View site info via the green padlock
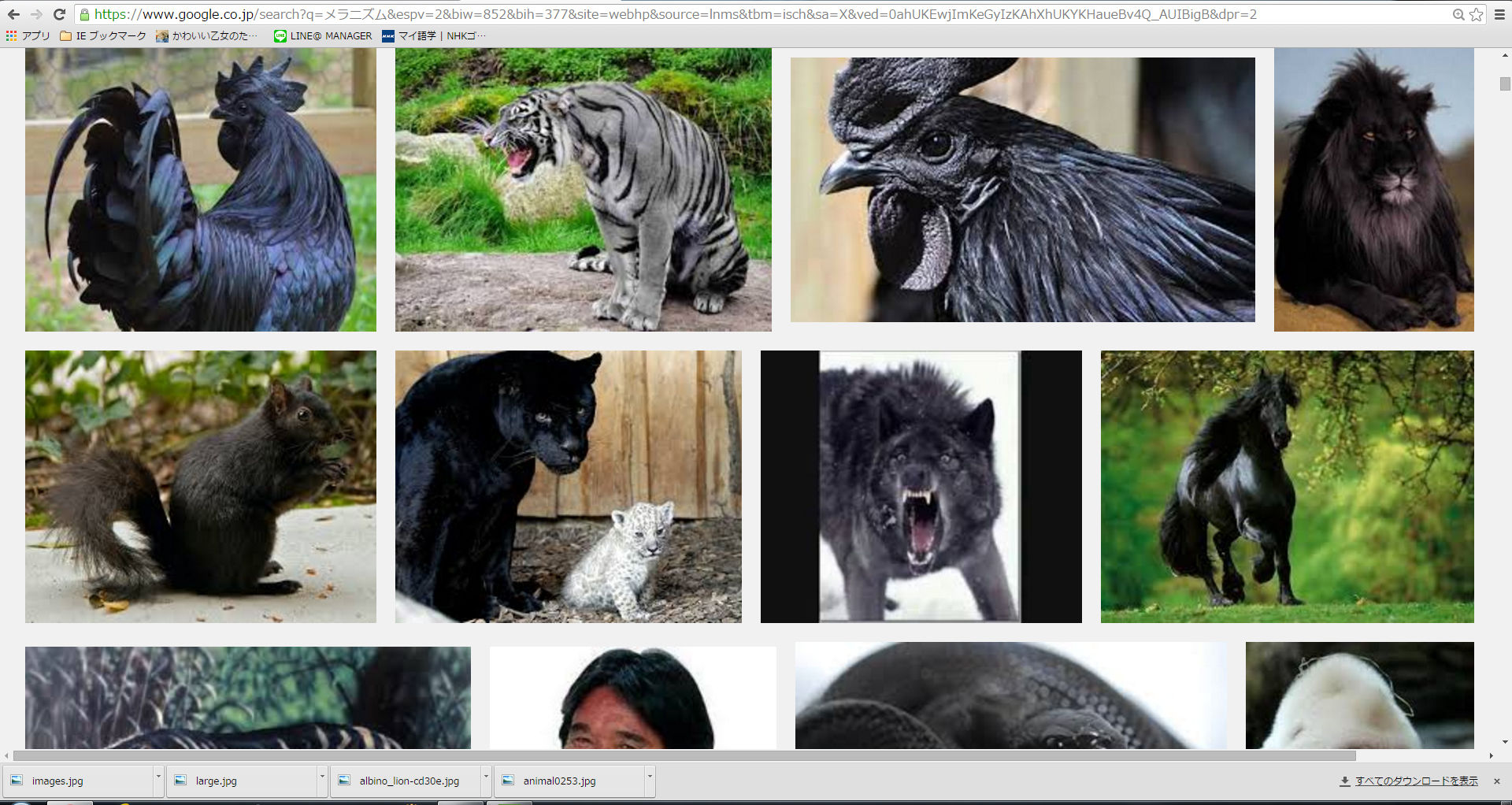The image size is (1512, 805). (x=85, y=15)
